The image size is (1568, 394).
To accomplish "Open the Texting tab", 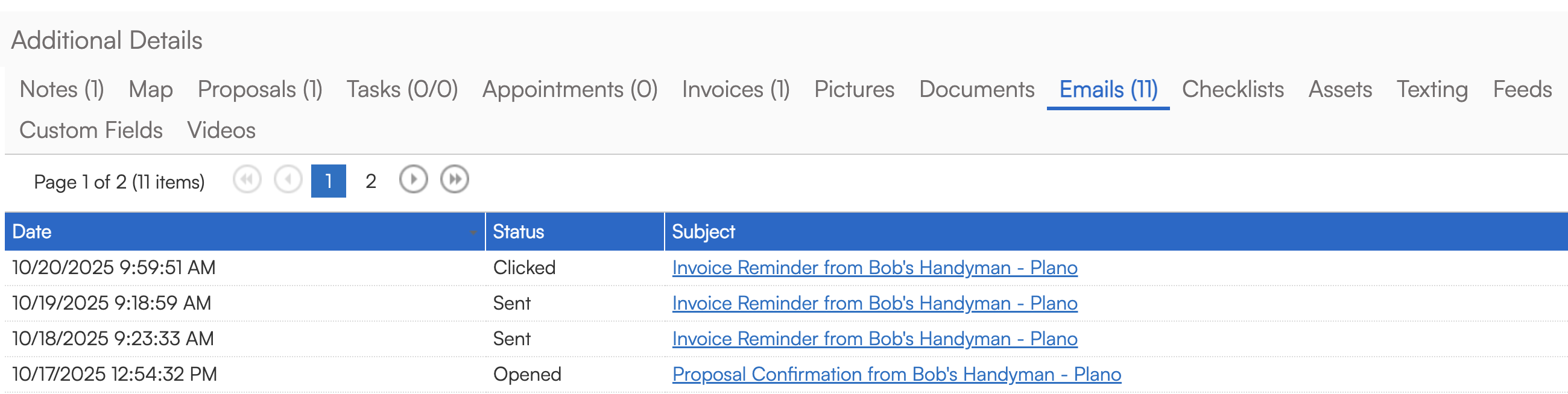I will pos(1432,90).
